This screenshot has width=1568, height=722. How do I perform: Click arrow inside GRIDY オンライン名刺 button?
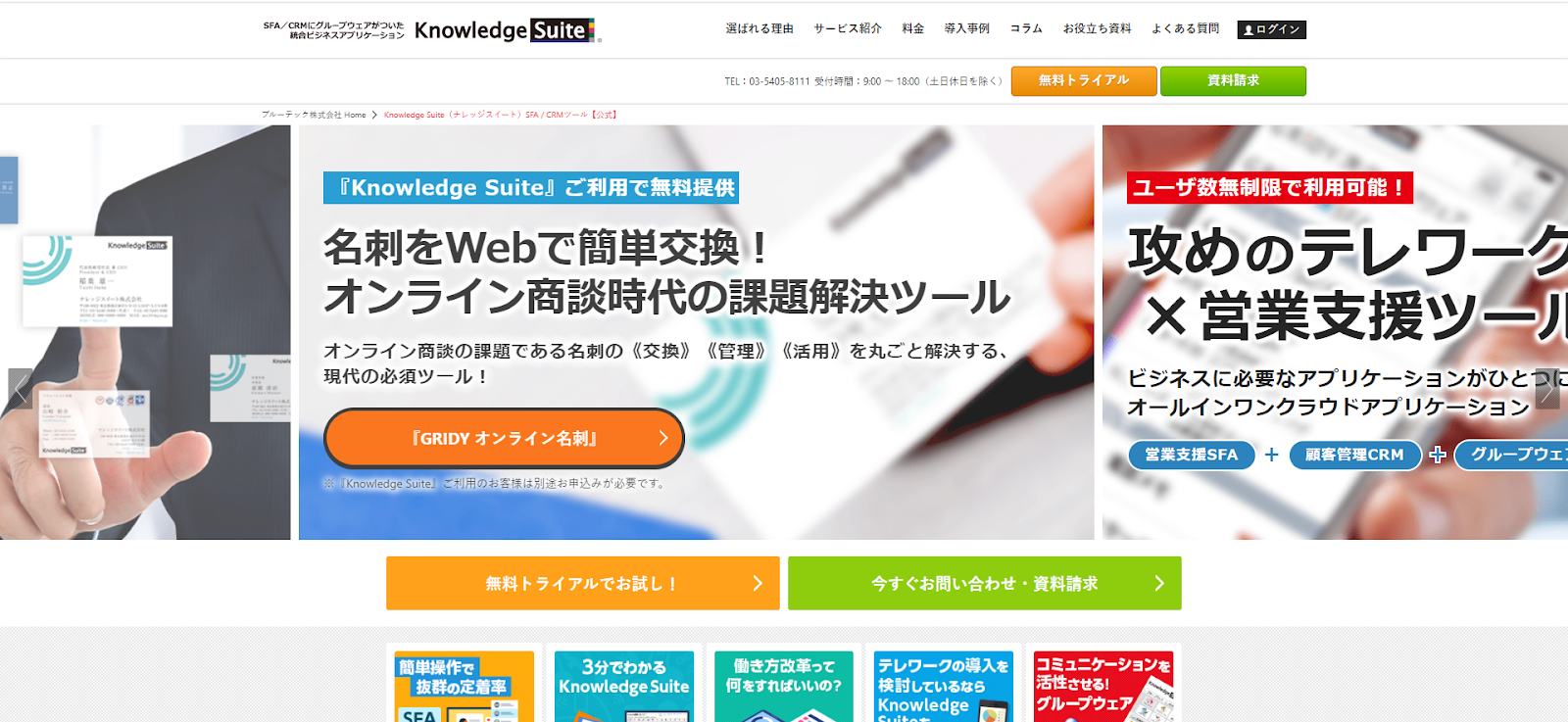coord(662,438)
